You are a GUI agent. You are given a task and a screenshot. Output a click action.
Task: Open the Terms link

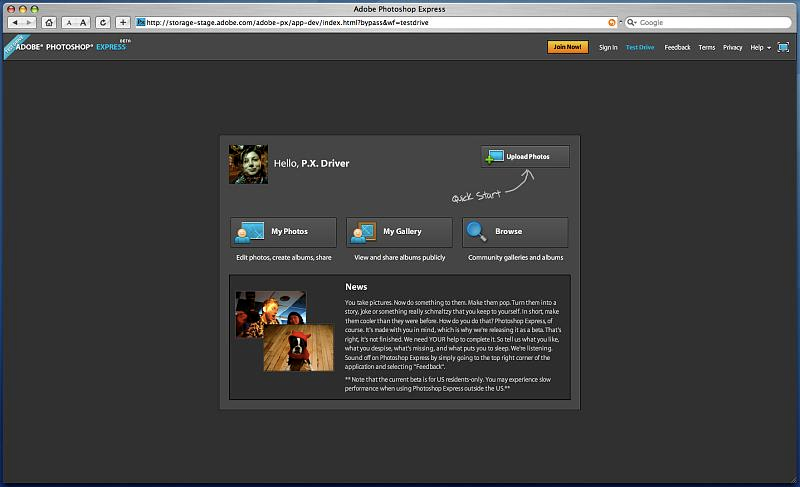click(707, 47)
